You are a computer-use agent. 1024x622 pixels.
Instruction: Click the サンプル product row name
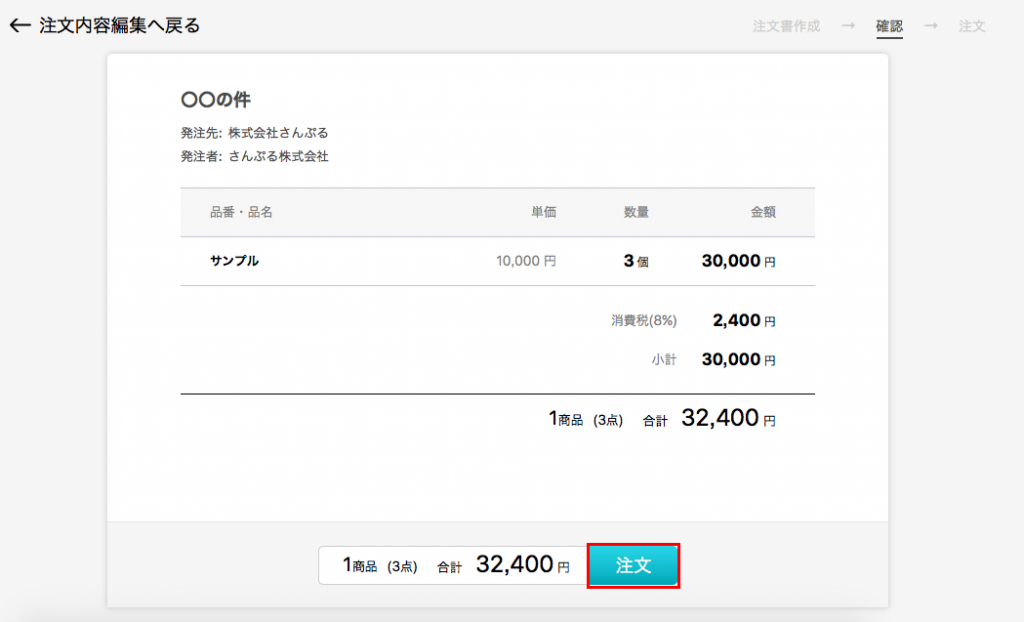click(234, 261)
